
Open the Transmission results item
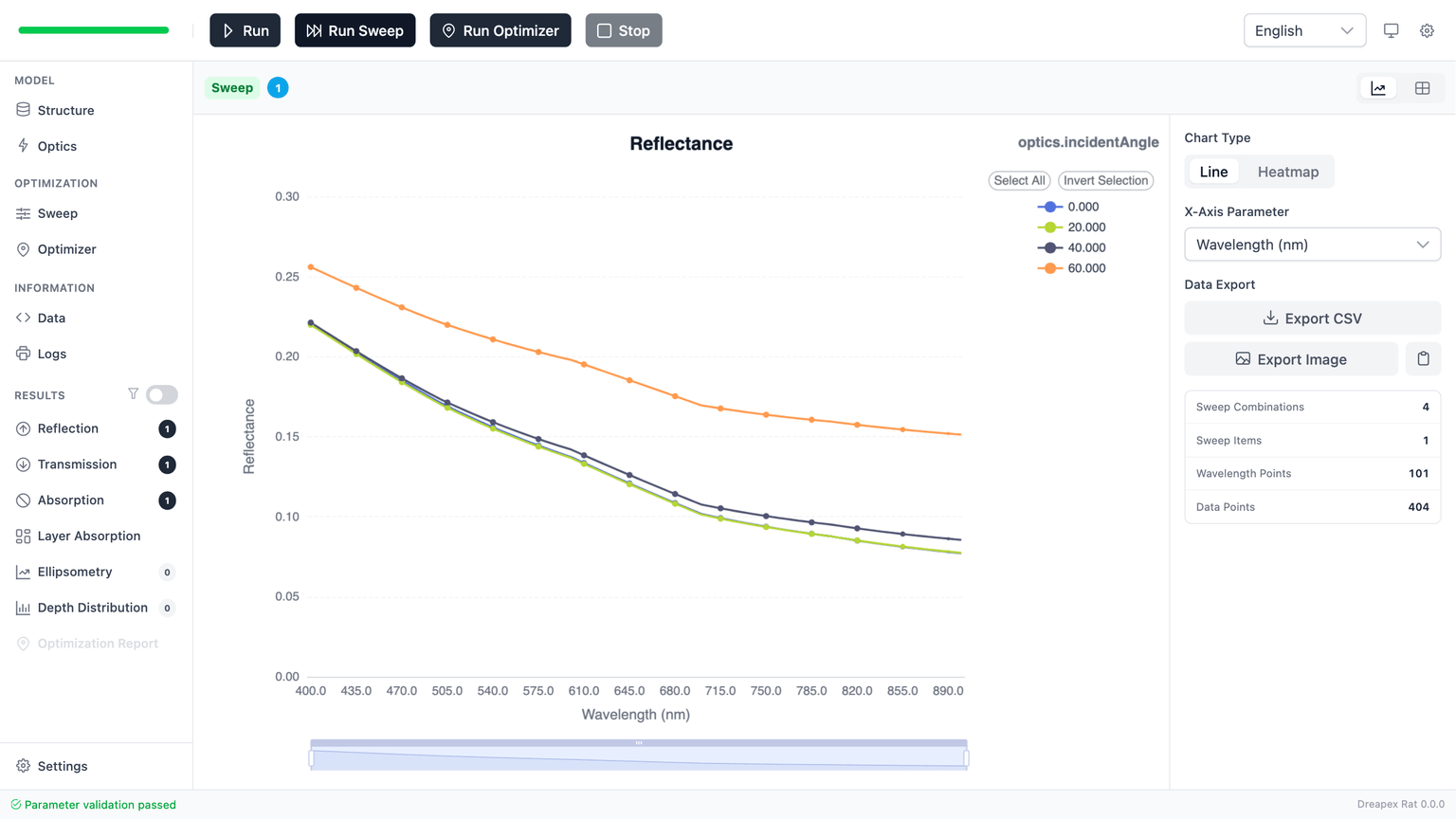click(77, 464)
